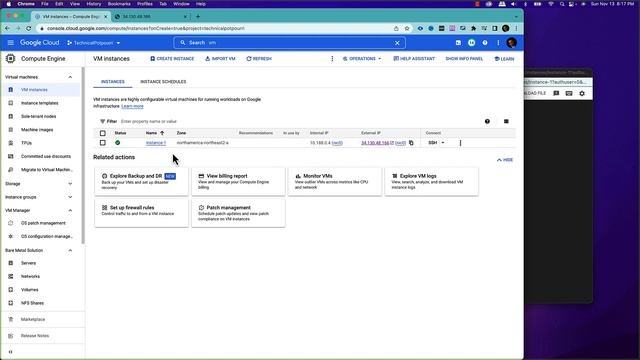Viewport: 640px width, 360px height.
Task: Open the Chrome History menu
Action: coord(93,4)
